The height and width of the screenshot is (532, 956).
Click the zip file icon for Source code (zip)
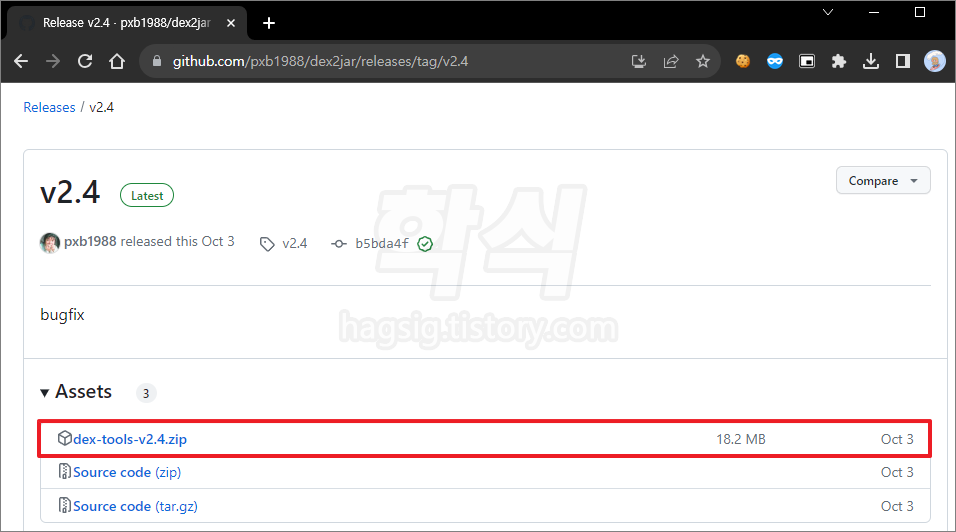[65, 472]
